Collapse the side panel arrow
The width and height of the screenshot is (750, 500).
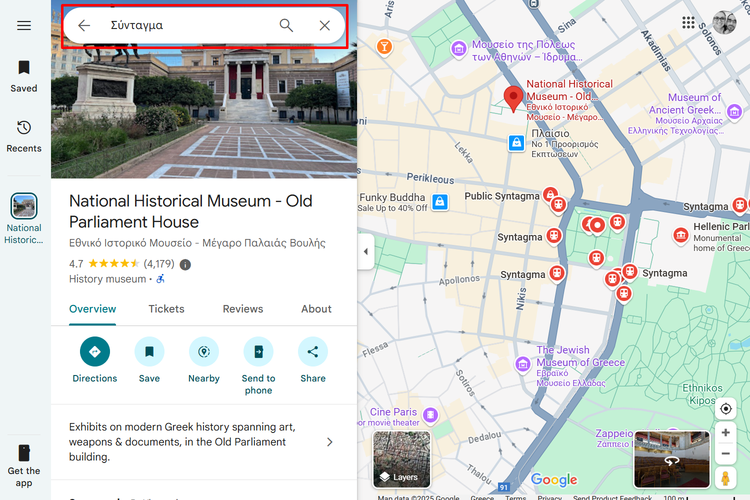365,252
